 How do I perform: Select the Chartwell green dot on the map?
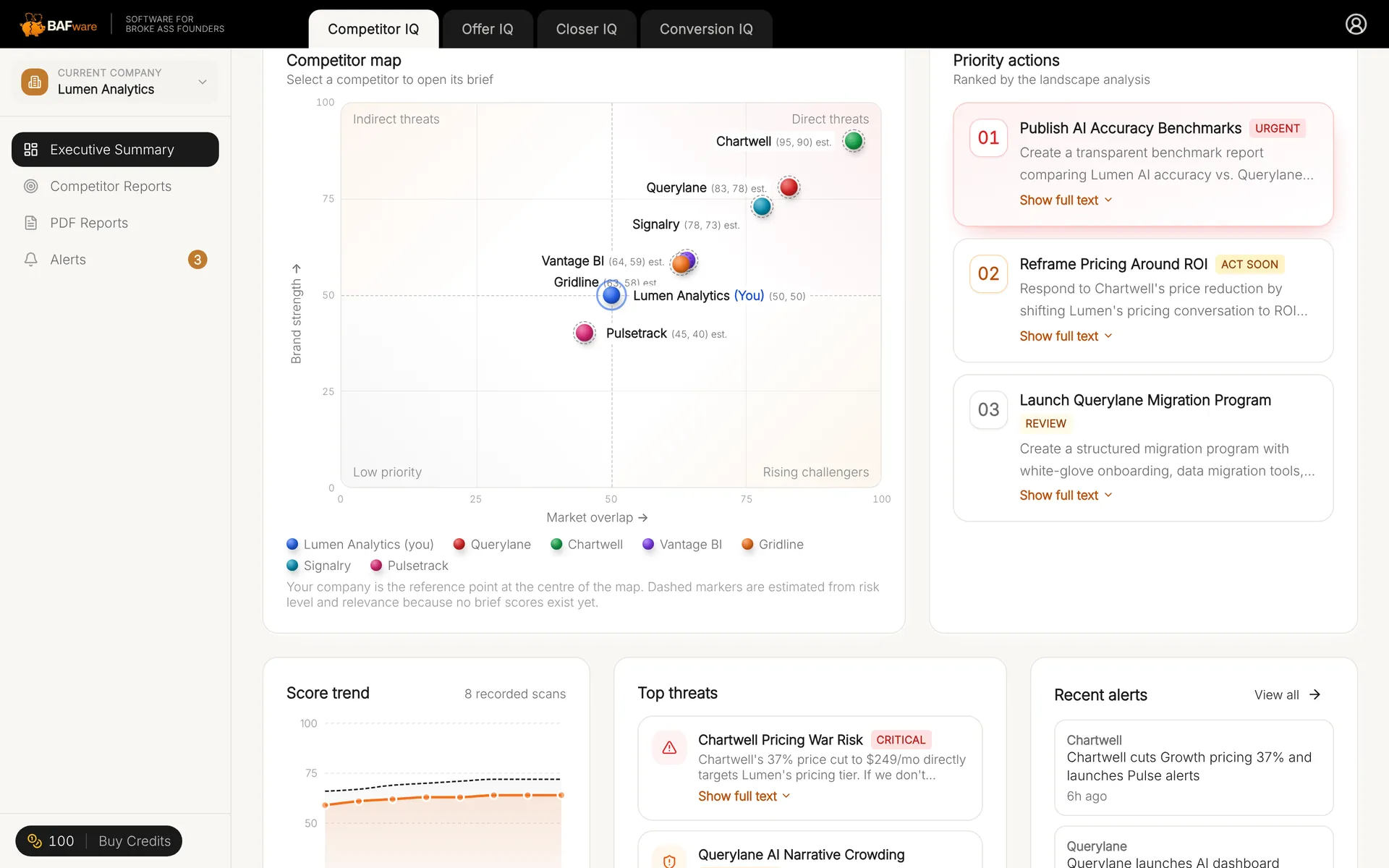click(854, 141)
